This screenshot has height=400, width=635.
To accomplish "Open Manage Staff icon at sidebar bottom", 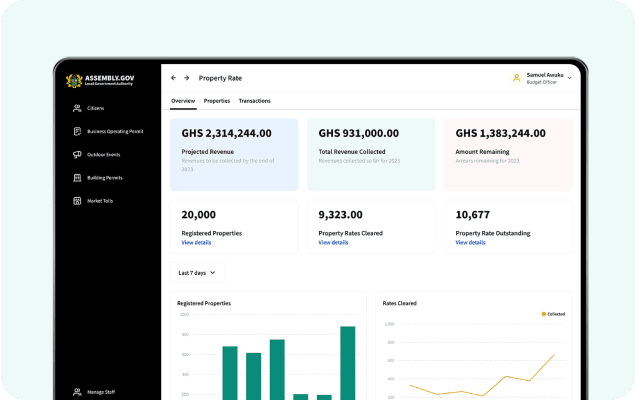I will pos(77,391).
